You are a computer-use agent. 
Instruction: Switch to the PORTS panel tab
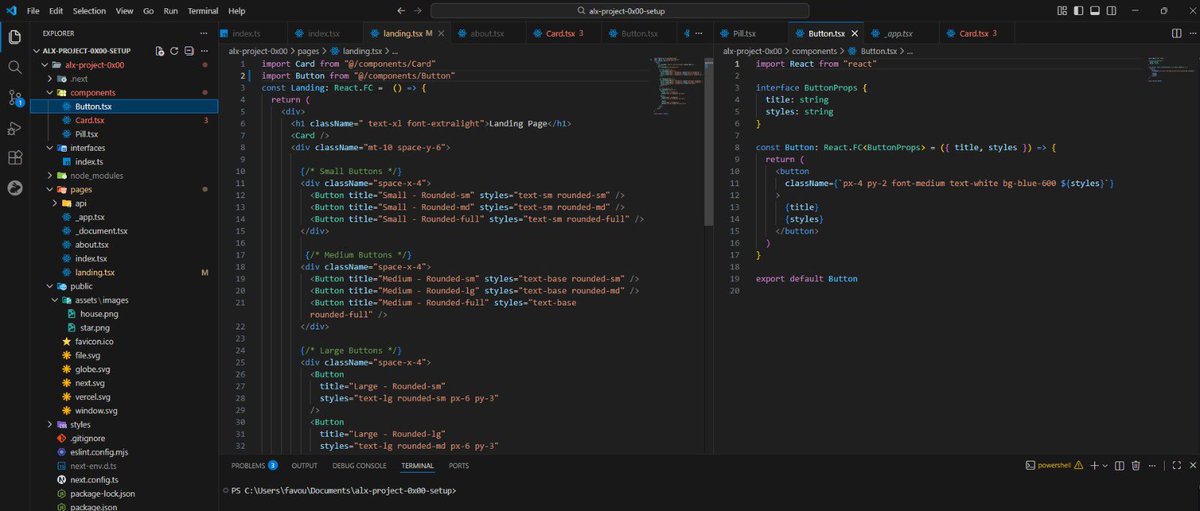tap(458, 465)
